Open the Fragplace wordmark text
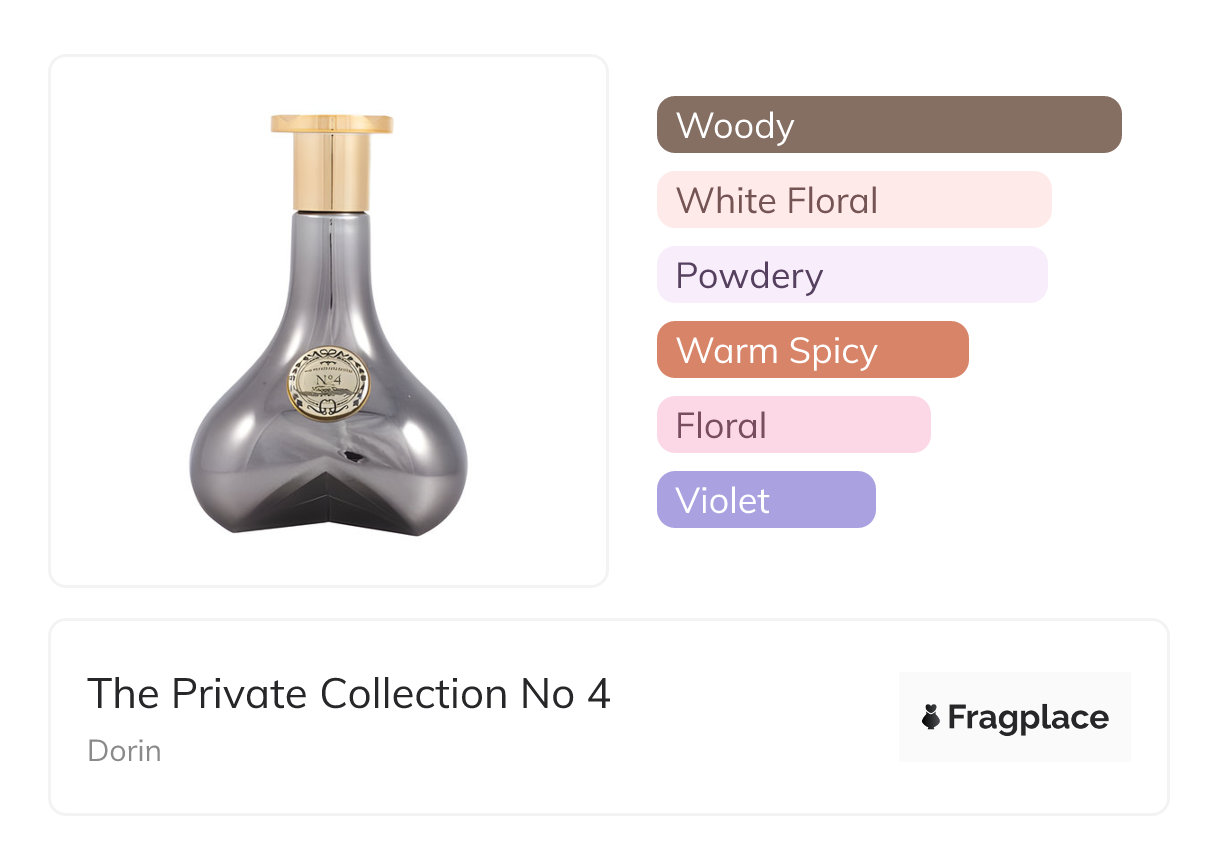This screenshot has width=1218, height=864. [x=1028, y=718]
